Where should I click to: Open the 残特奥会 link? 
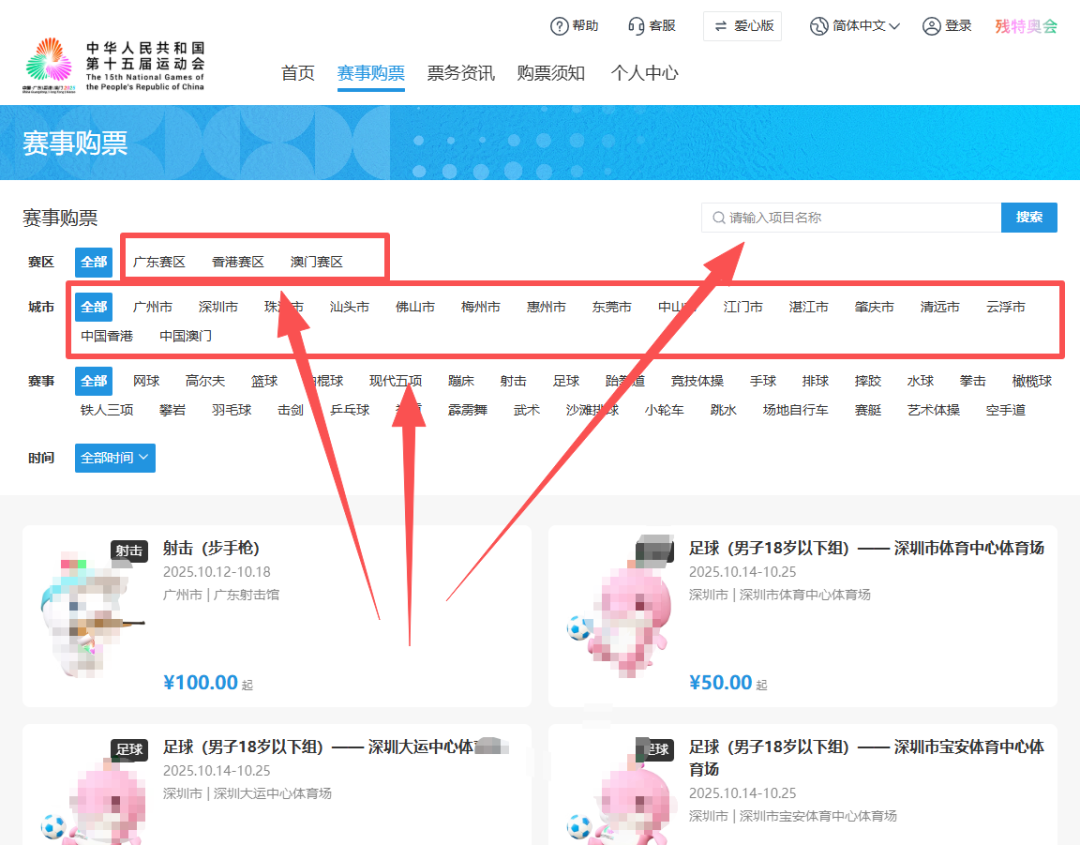point(1026,26)
